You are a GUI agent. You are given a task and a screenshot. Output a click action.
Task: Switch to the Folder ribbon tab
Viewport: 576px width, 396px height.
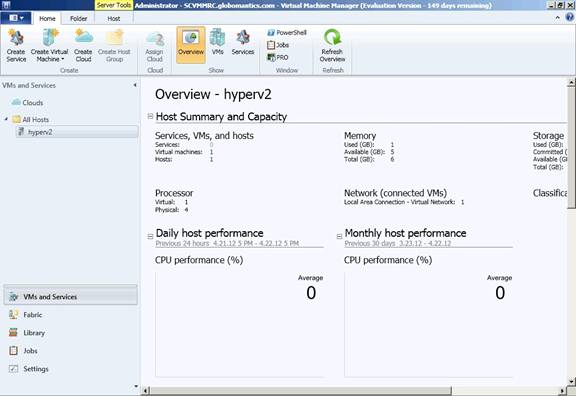[78, 18]
